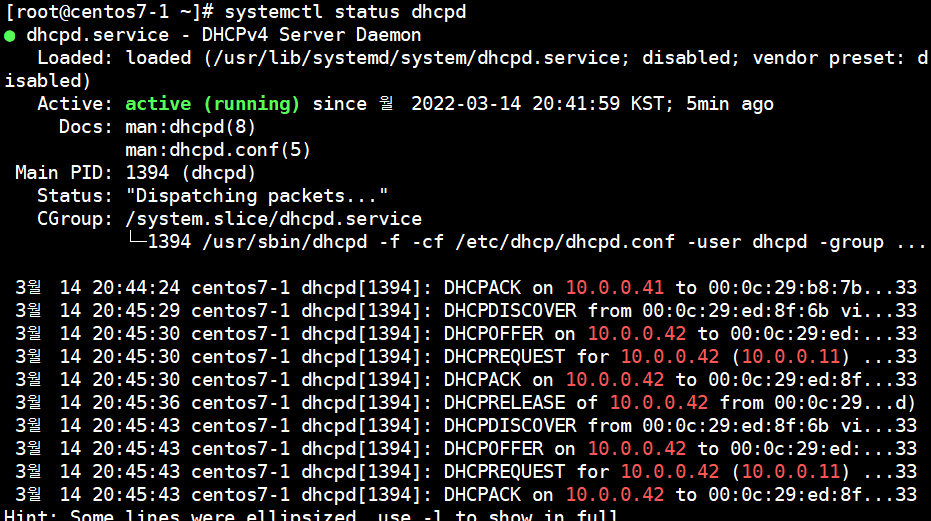
Task: Click the 'Hint: Some lines were ellipsized' line
Action: (311, 515)
